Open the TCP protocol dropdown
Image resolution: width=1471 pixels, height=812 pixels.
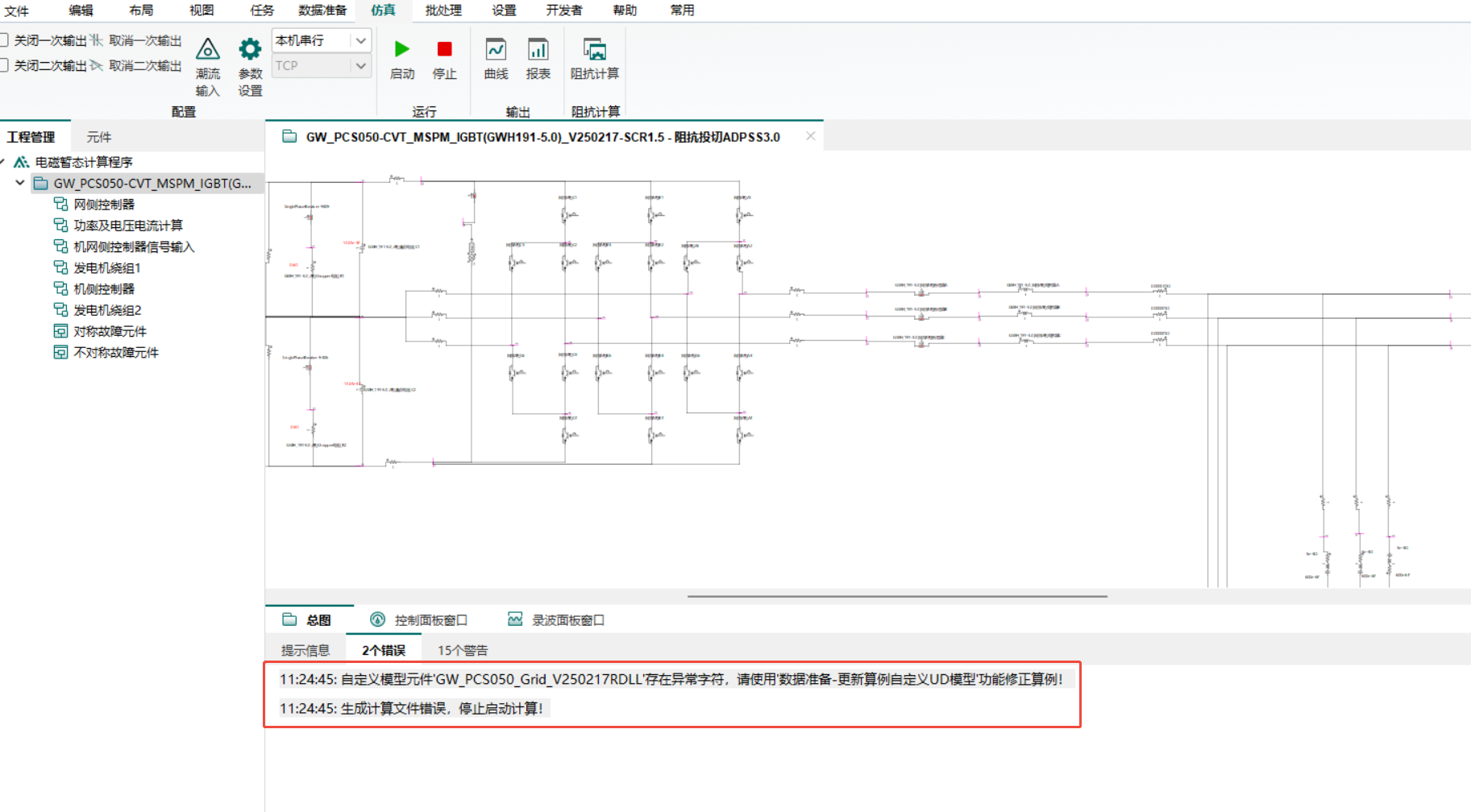click(x=361, y=65)
